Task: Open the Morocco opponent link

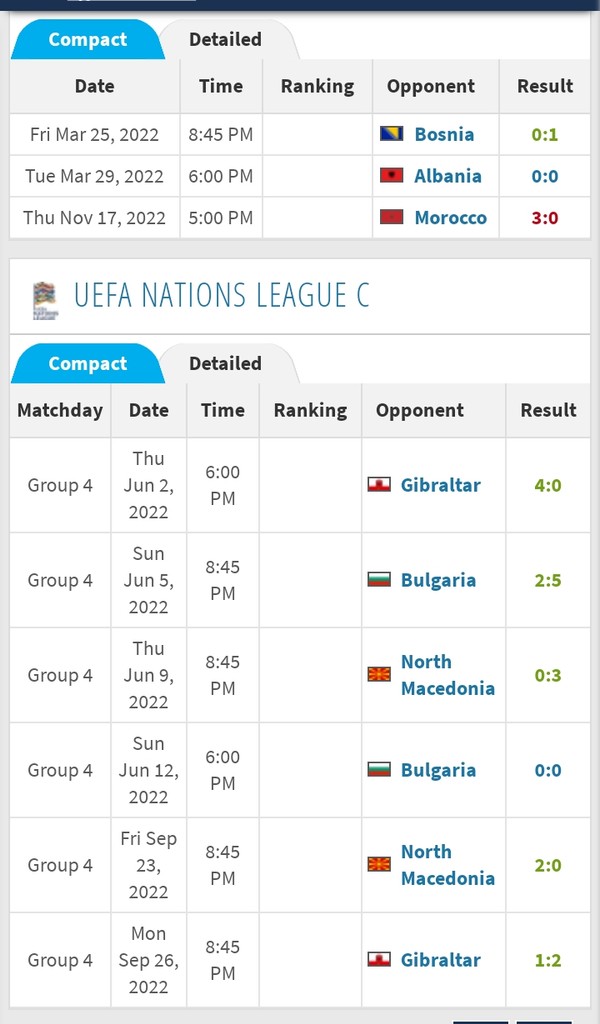Action: coord(450,217)
